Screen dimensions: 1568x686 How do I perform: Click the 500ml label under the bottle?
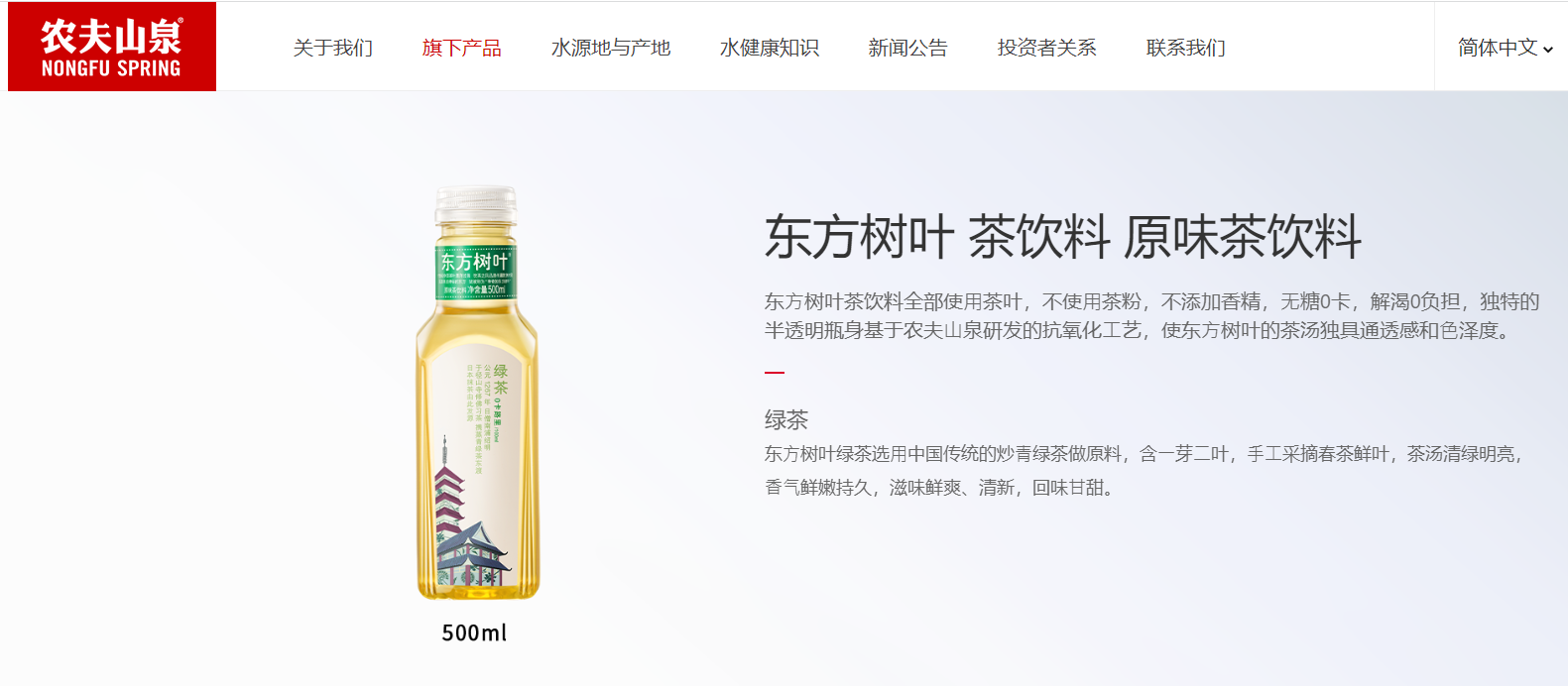[x=474, y=632]
